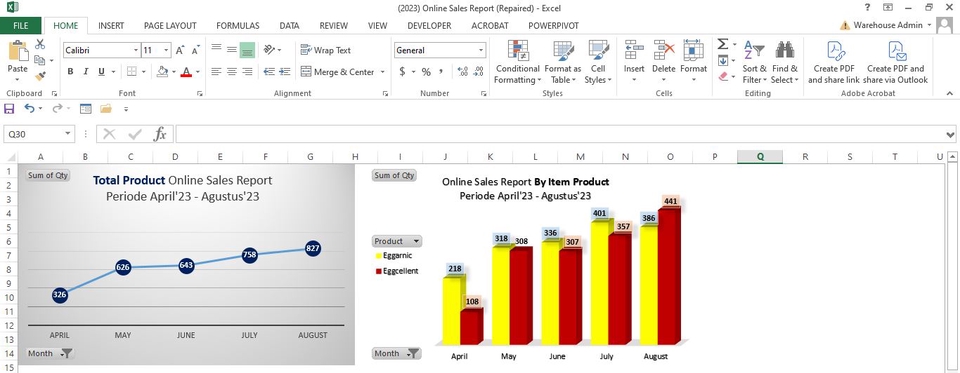960x373 pixels.
Task: Click Increase Decimal icon
Action: click(x=463, y=72)
